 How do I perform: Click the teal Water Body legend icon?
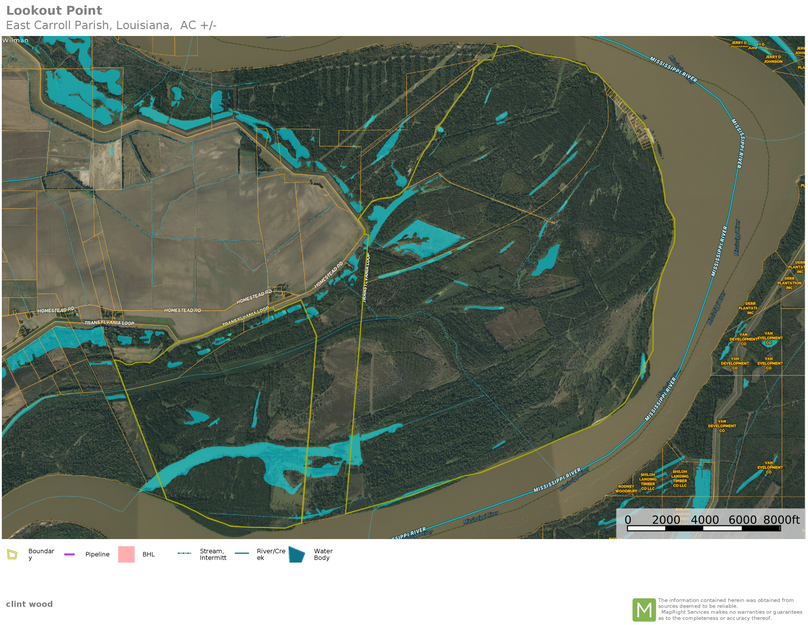pyautogui.click(x=297, y=554)
